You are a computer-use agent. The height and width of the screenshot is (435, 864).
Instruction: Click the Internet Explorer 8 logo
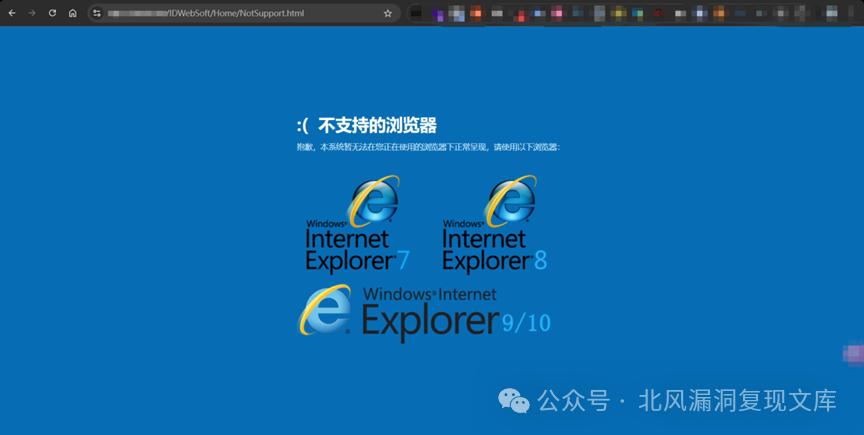(494, 224)
